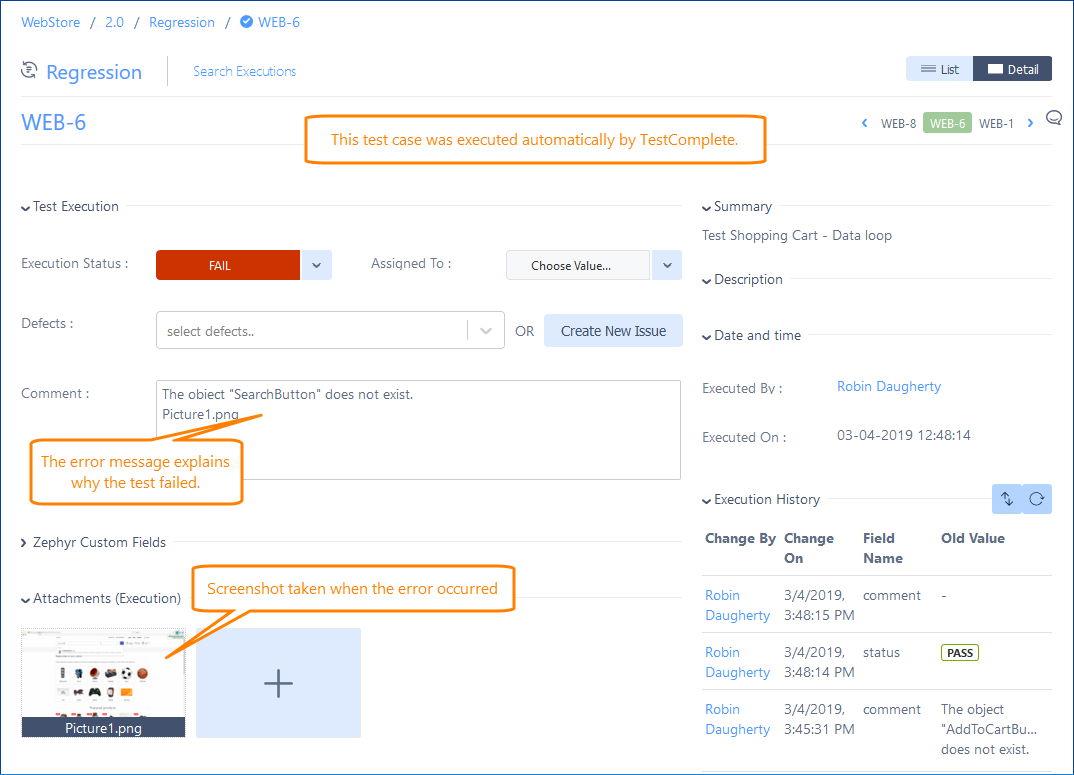Click the Robin Daugherty executed-by link

point(888,386)
